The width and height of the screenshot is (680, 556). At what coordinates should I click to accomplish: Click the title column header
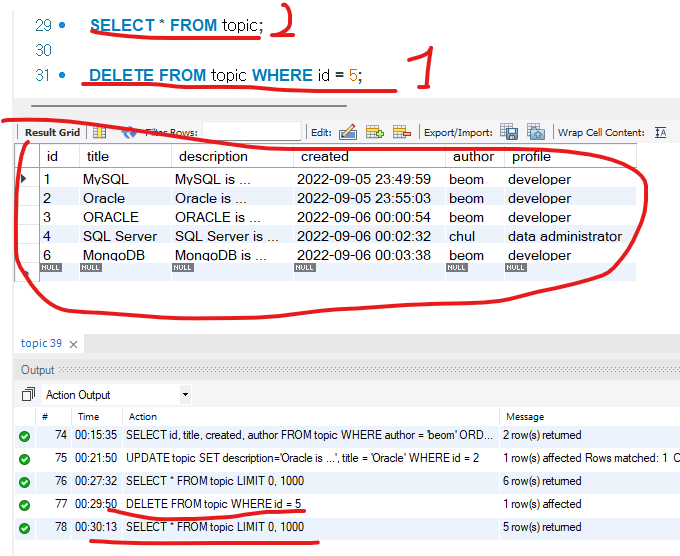point(126,156)
